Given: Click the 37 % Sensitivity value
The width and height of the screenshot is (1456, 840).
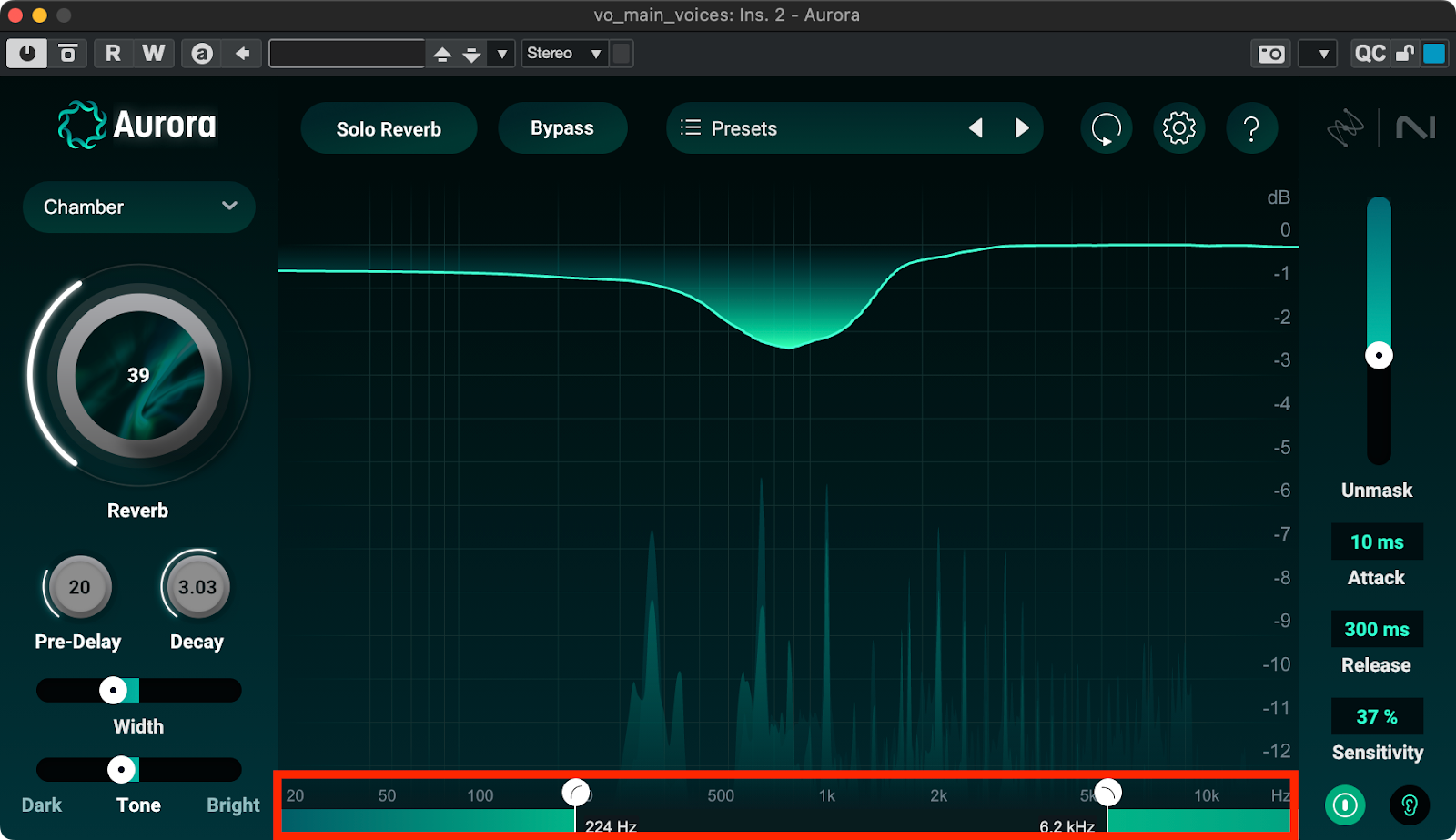Looking at the screenshot, I should tap(1377, 717).
